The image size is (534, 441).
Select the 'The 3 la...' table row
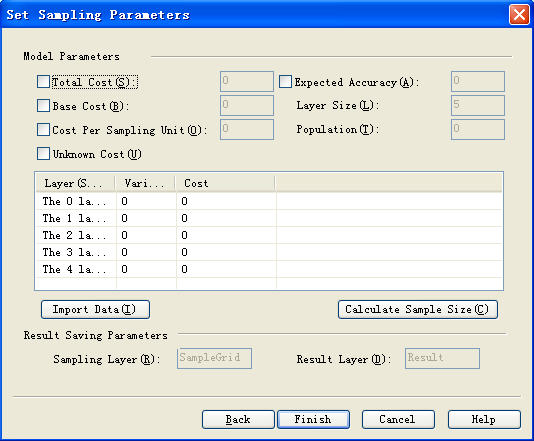269,252
